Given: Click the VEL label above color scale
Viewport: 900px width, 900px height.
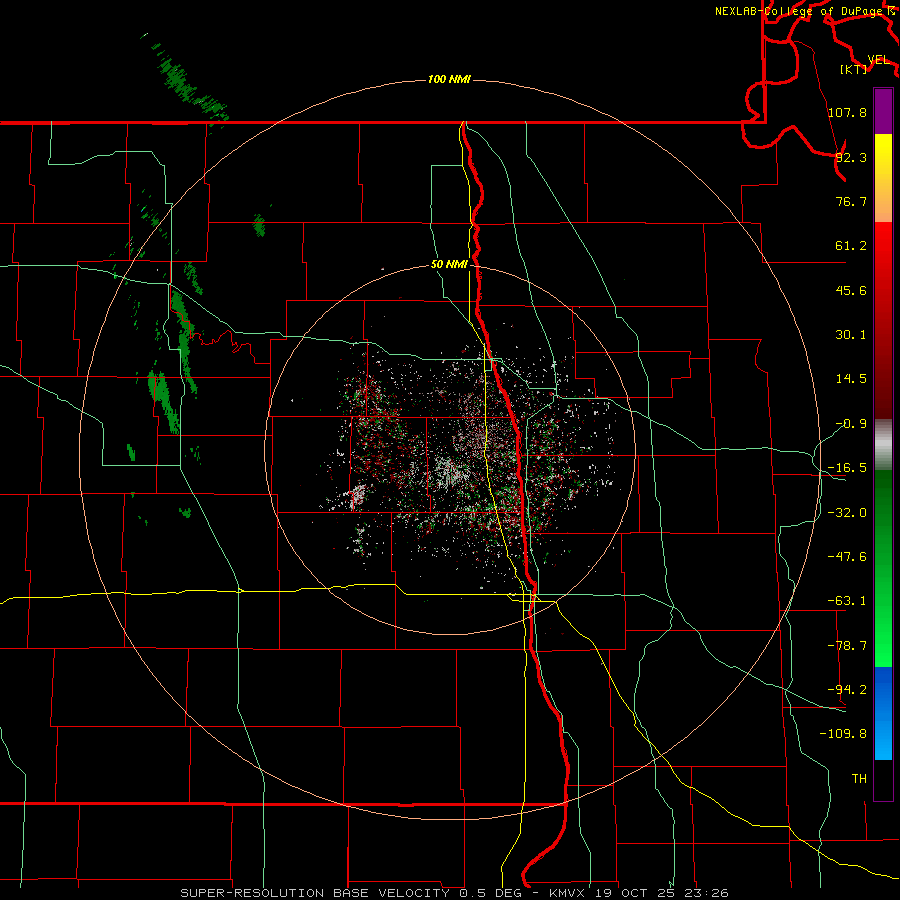Looking at the screenshot, I should [x=878, y=60].
